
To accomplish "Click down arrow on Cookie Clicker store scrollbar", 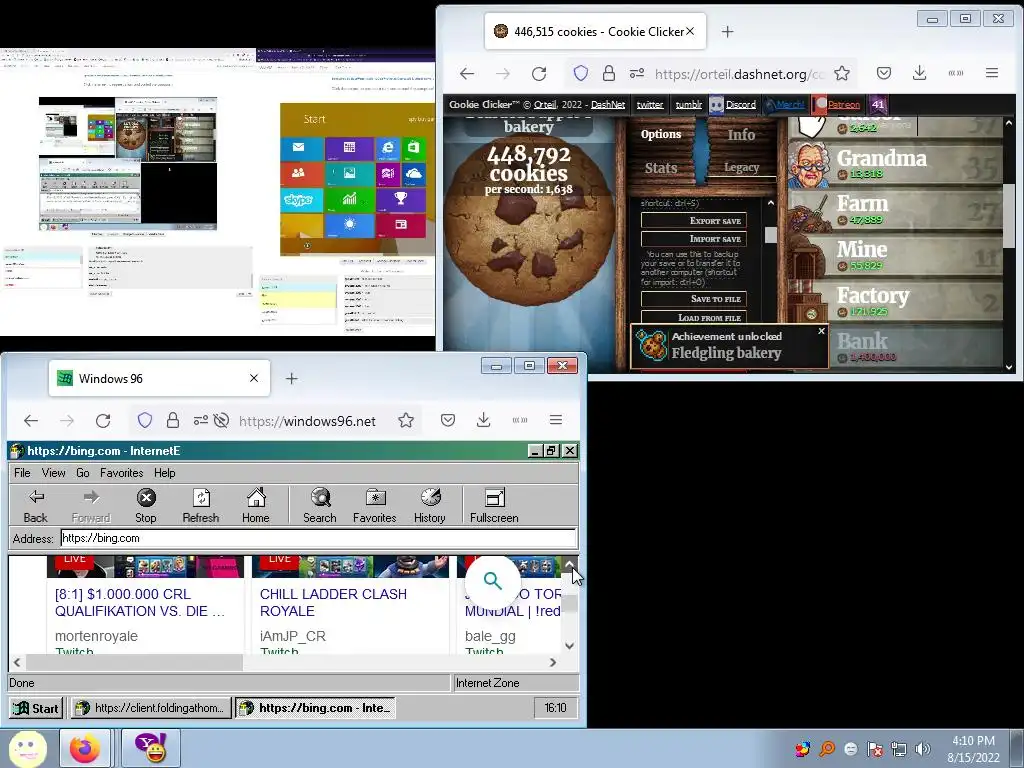I will pos(1009,367).
